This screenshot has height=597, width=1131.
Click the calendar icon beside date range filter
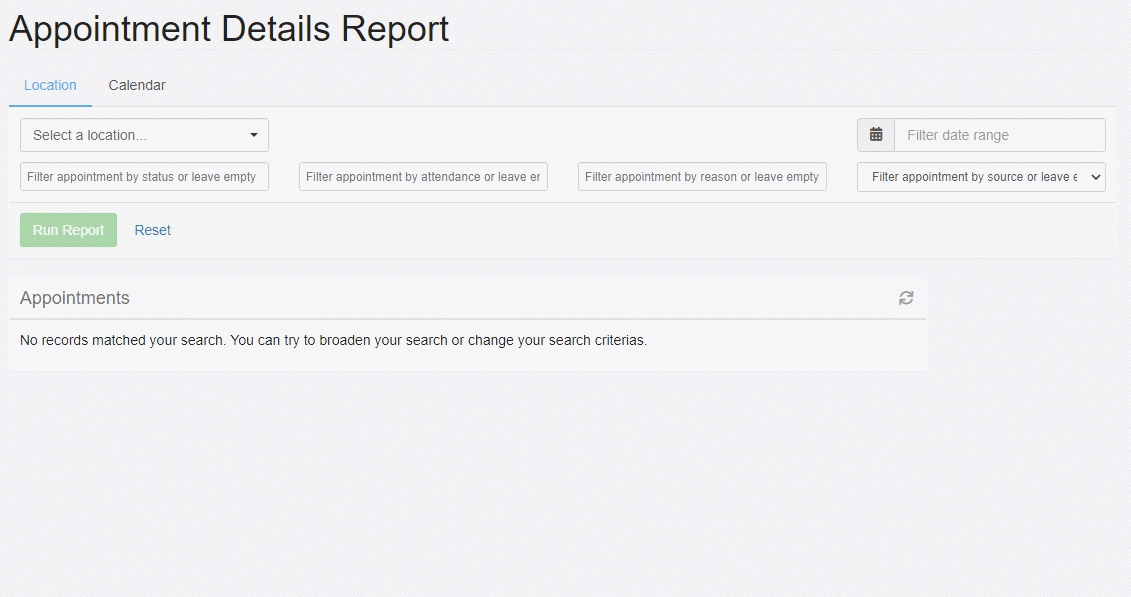[875, 134]
